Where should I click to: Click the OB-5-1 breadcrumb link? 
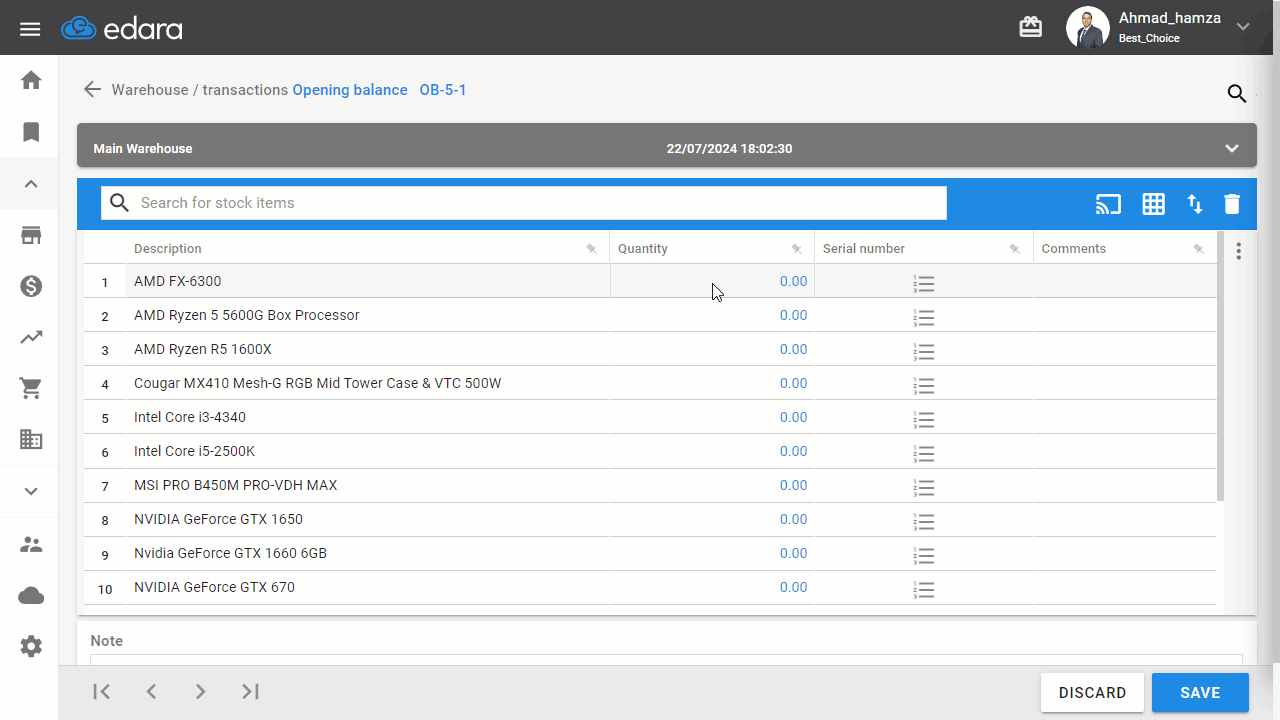443,90
